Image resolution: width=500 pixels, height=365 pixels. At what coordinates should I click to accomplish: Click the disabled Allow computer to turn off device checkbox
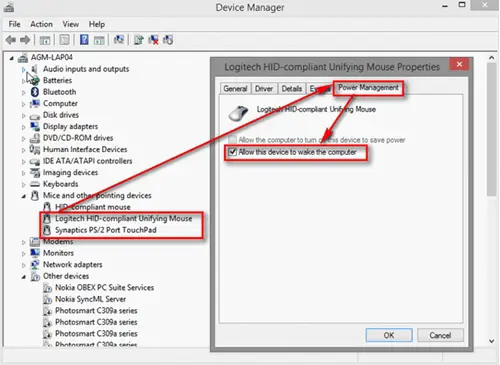(x=232, y=140)
